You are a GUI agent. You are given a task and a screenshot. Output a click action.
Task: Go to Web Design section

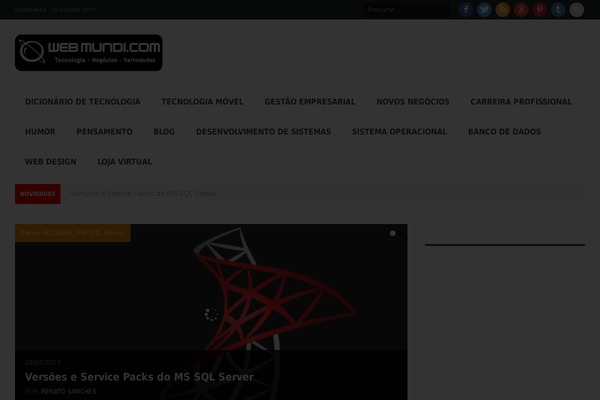pos(51,162)
